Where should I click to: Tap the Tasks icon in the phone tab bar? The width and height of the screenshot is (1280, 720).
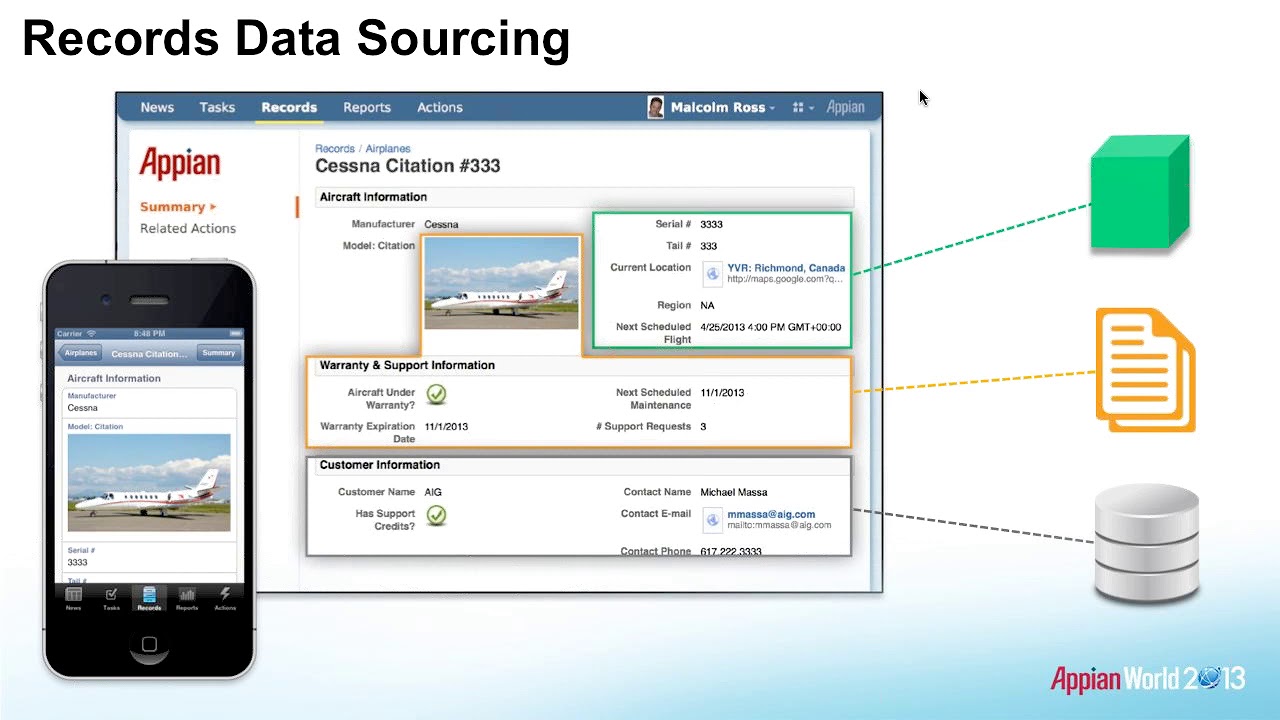click(111, 599)
